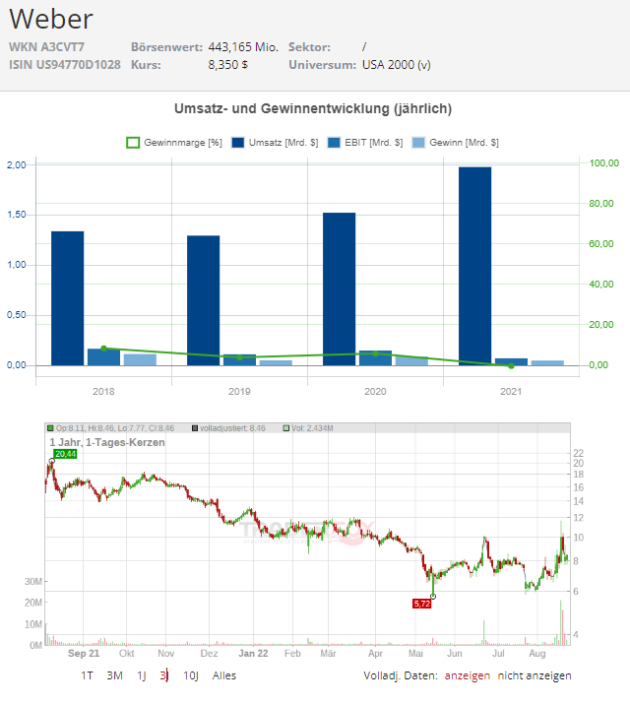The width and height of the screenshot is (630, 704).
Task: Click the 2021 Gewinnmarge data point
Action: tap(511, 366)
